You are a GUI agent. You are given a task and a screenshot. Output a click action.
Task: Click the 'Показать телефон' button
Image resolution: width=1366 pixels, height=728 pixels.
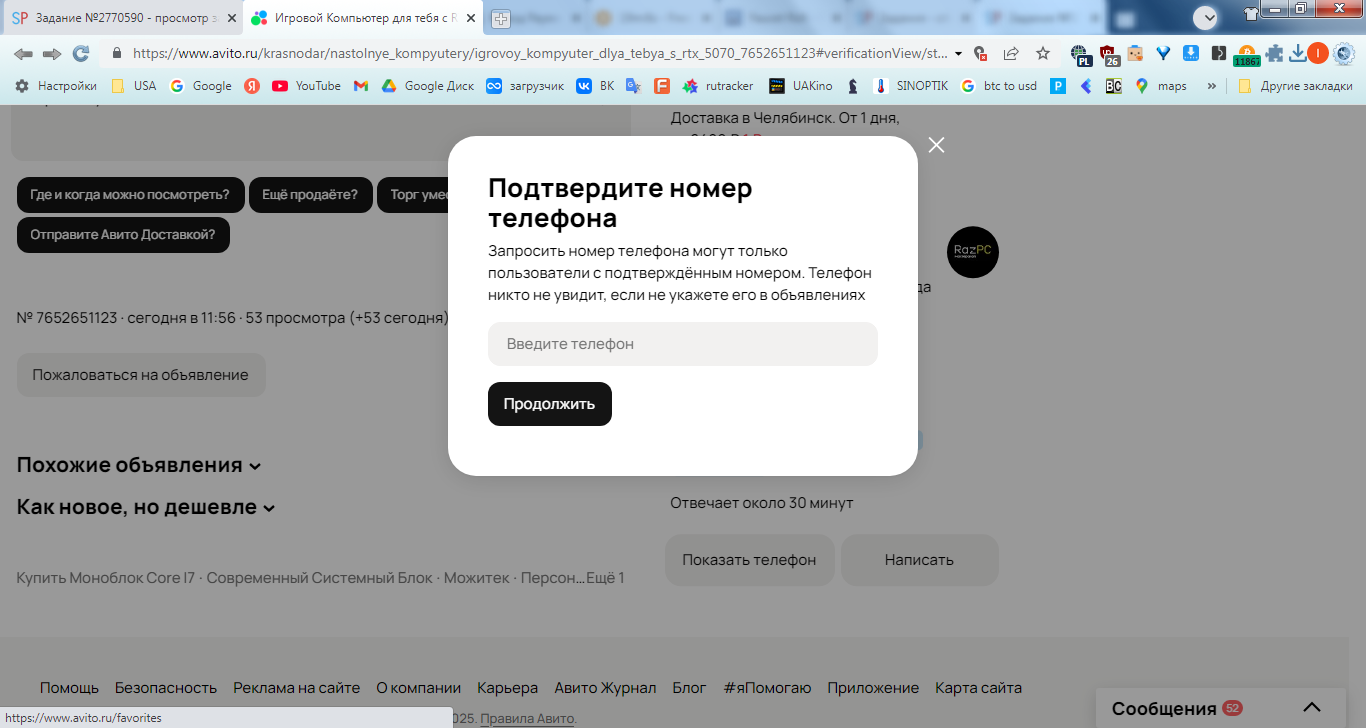pyautogui.click(x=750, y=560)
